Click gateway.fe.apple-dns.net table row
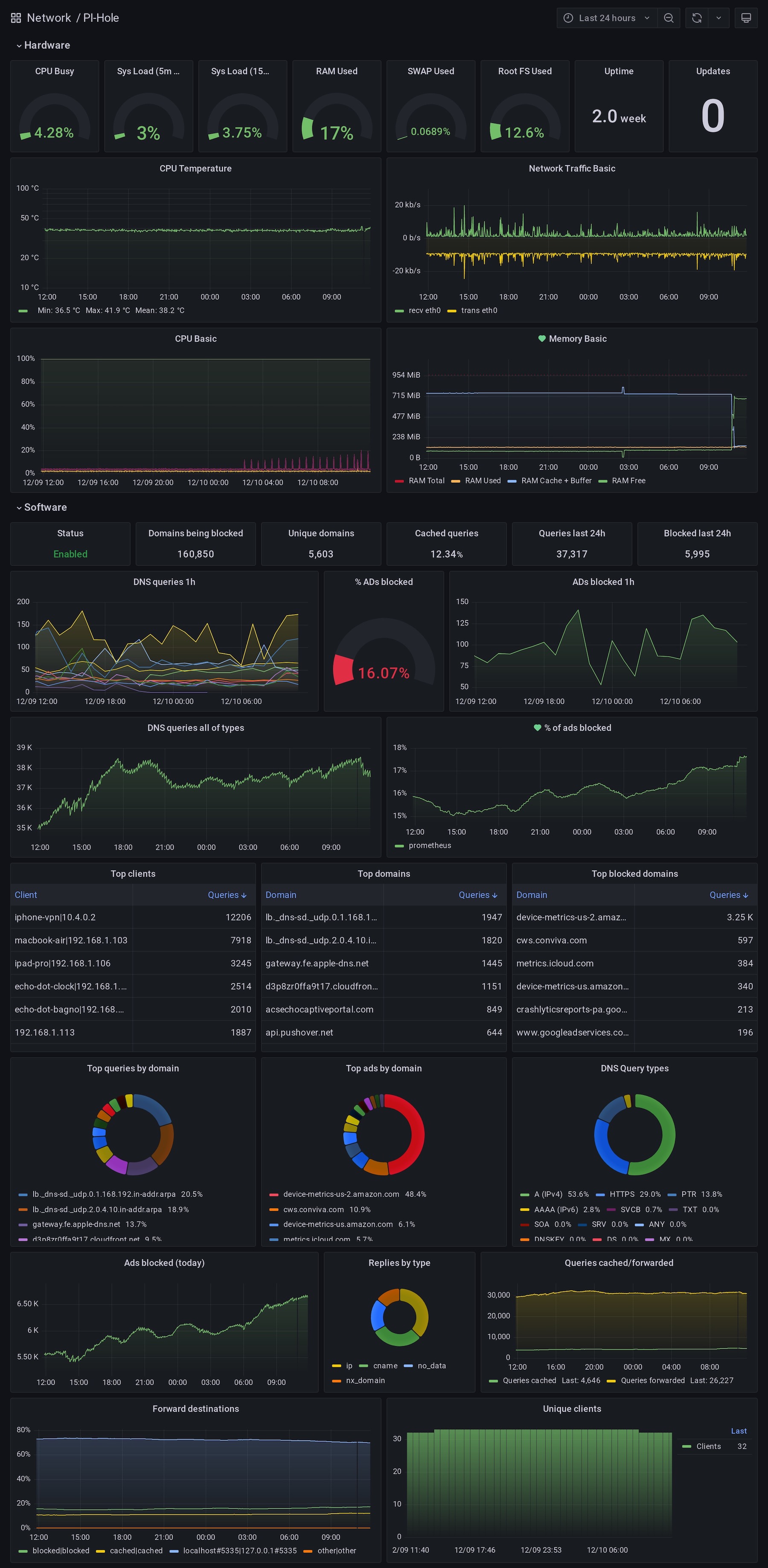Viewport: 768px width, 1568px height. 384,963
